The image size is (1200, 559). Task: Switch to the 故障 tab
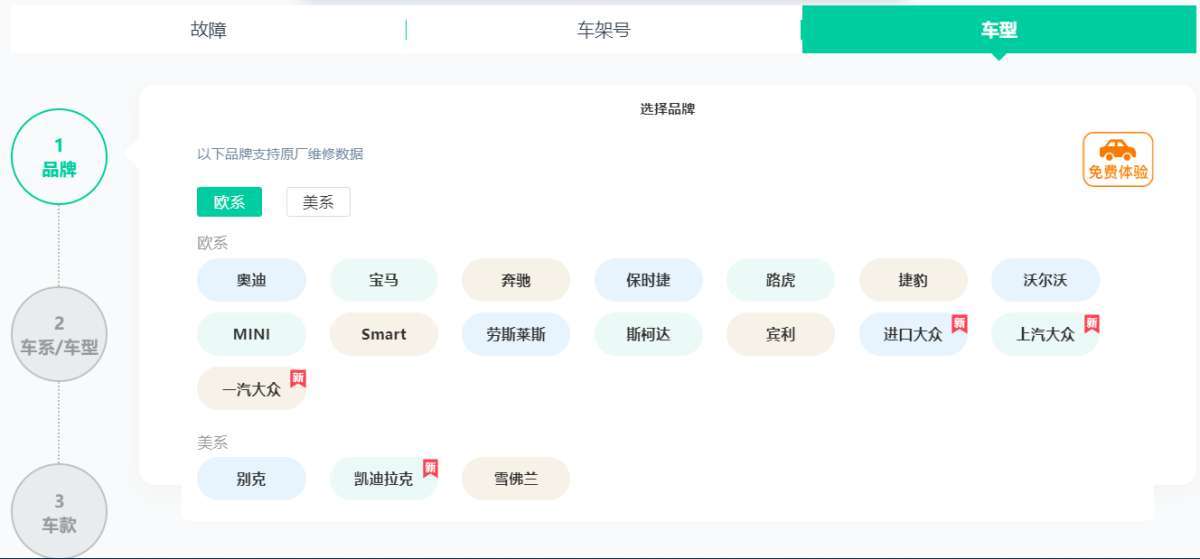(x=208, y=30)
